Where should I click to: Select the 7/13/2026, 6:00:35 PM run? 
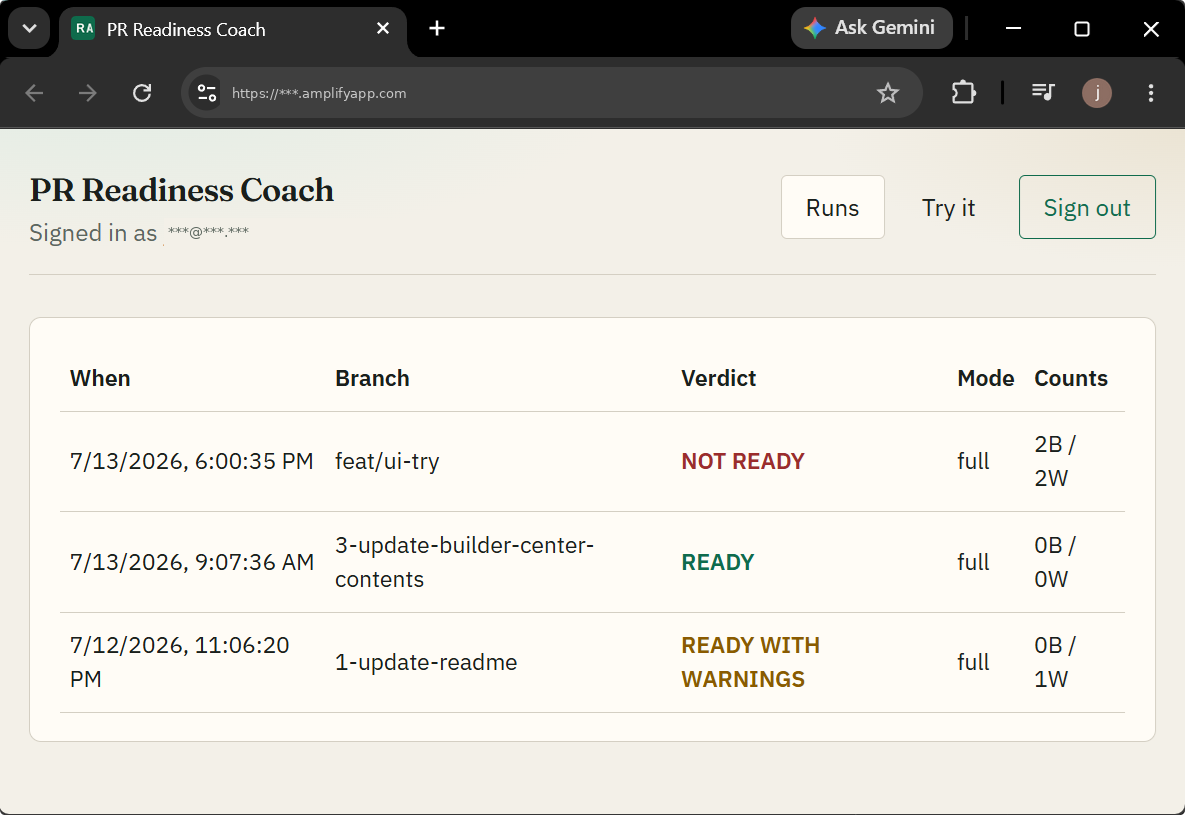(191, 461)
